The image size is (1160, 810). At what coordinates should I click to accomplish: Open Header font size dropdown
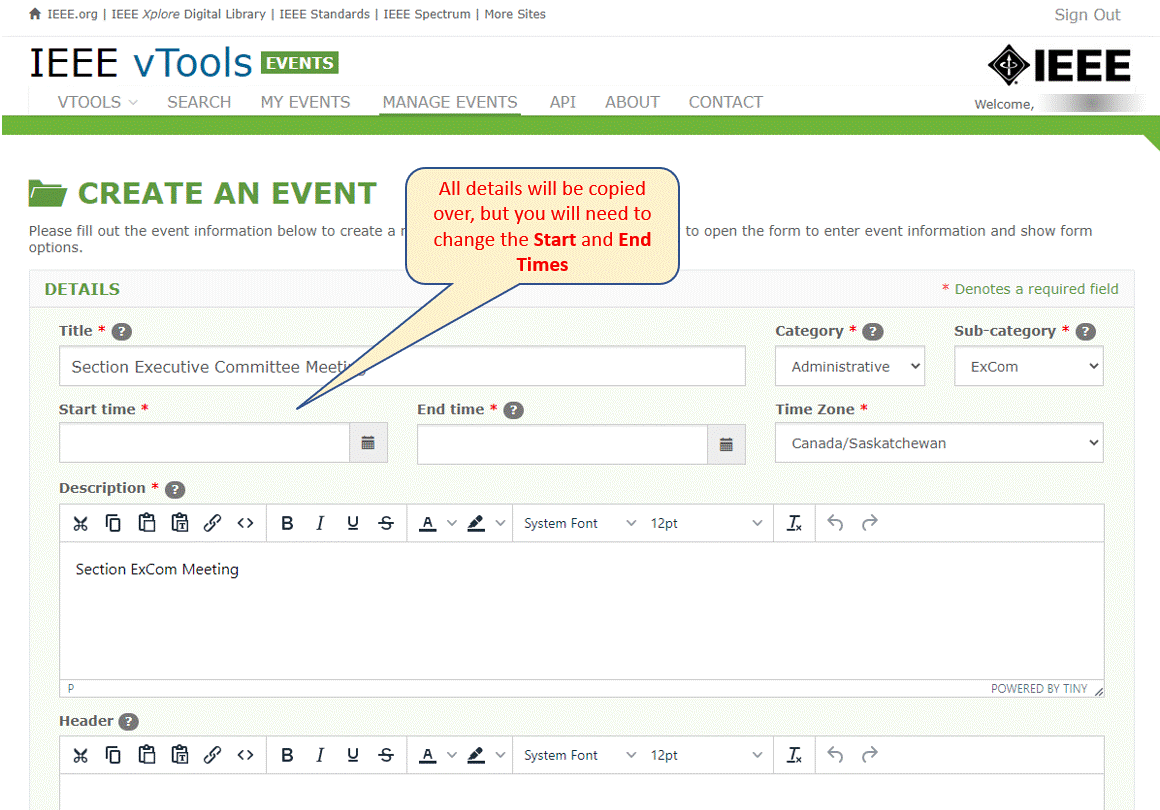tap(706, 755)
